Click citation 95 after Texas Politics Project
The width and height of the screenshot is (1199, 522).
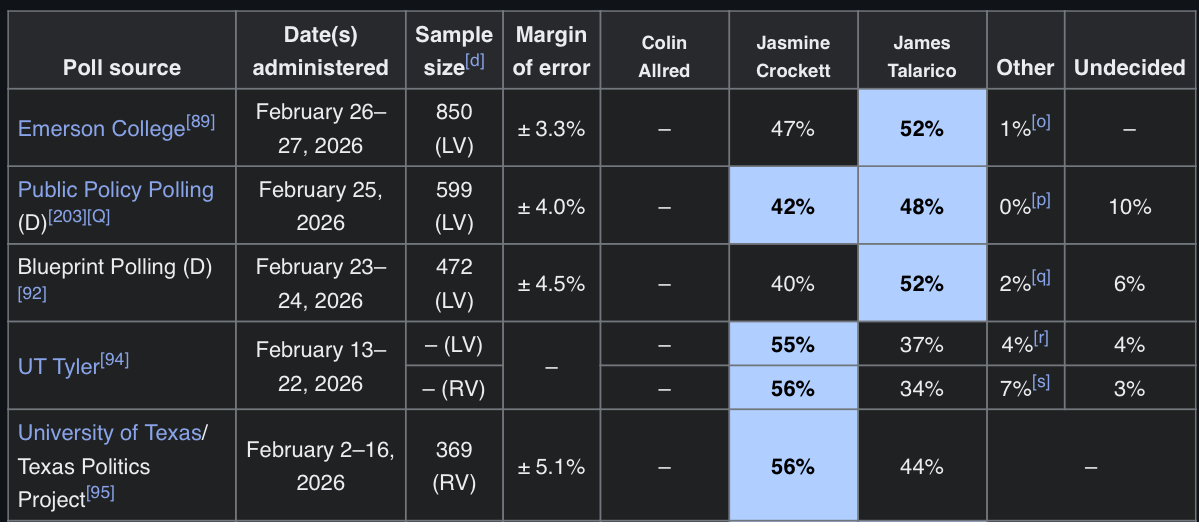pos(100,492)
